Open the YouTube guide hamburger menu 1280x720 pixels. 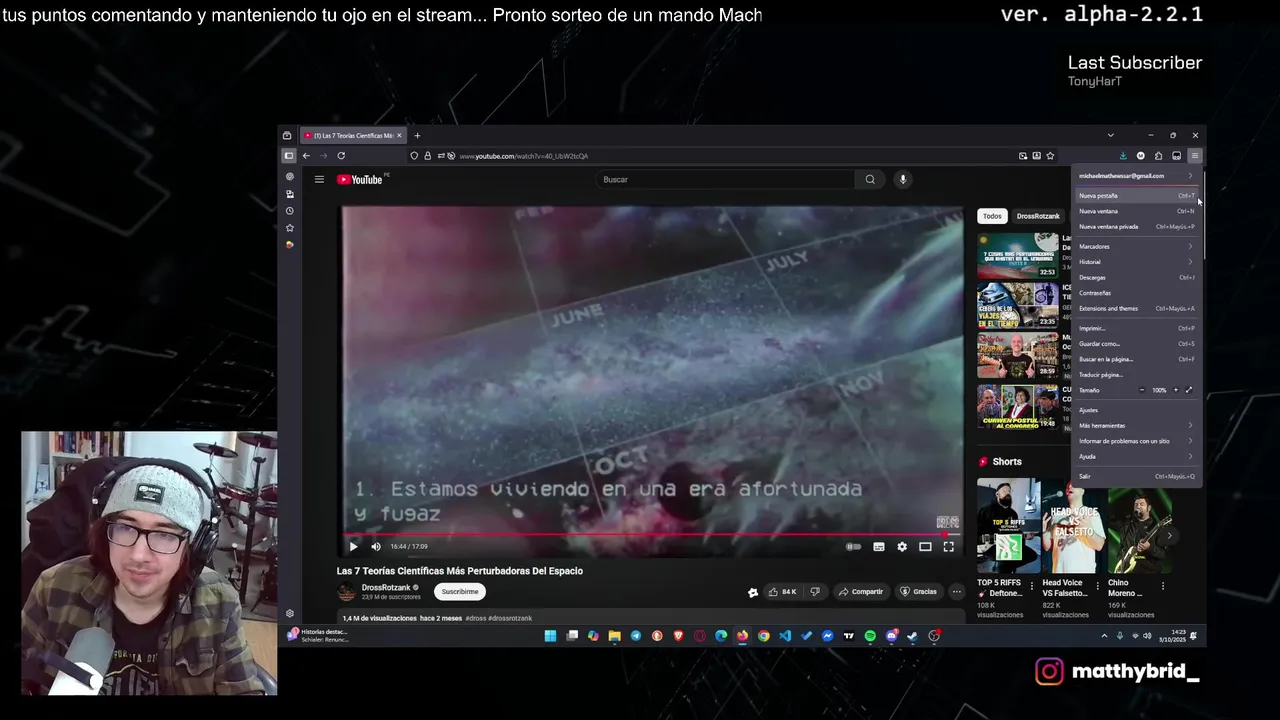click(x=319, y=180)
